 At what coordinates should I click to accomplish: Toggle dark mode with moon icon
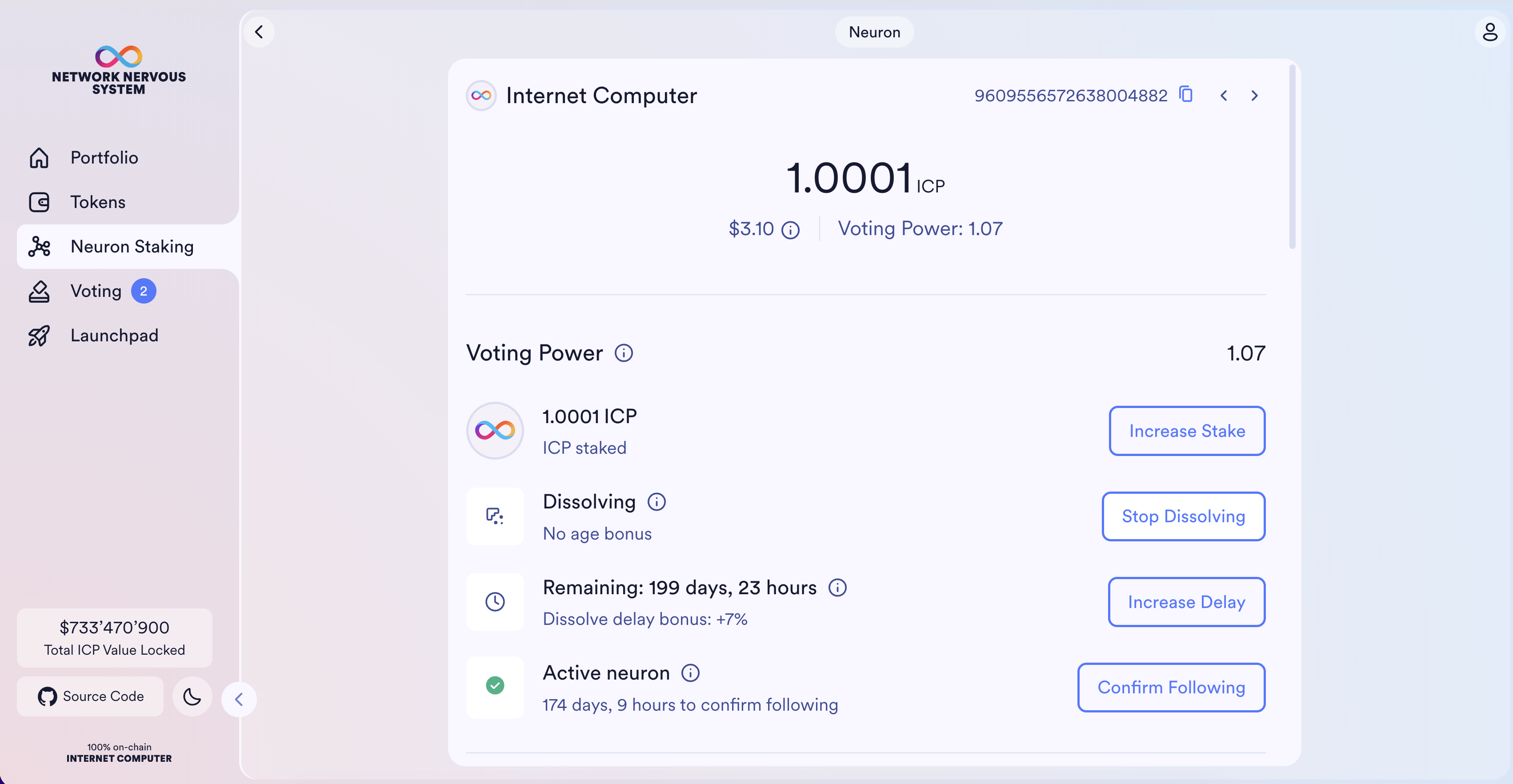click(x=192, y=696)
